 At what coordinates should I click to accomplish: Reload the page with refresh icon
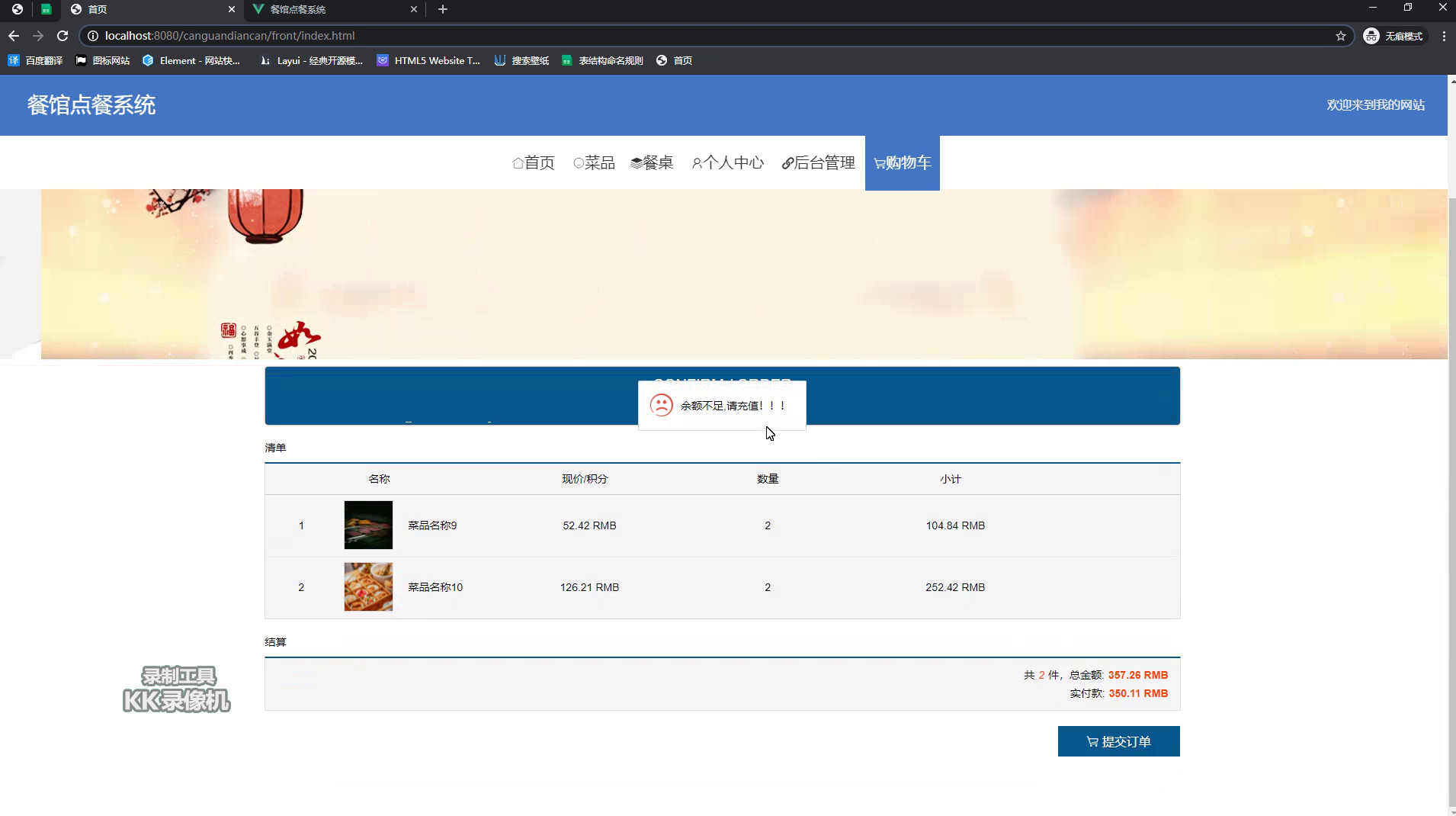click(x=63, y=36)
